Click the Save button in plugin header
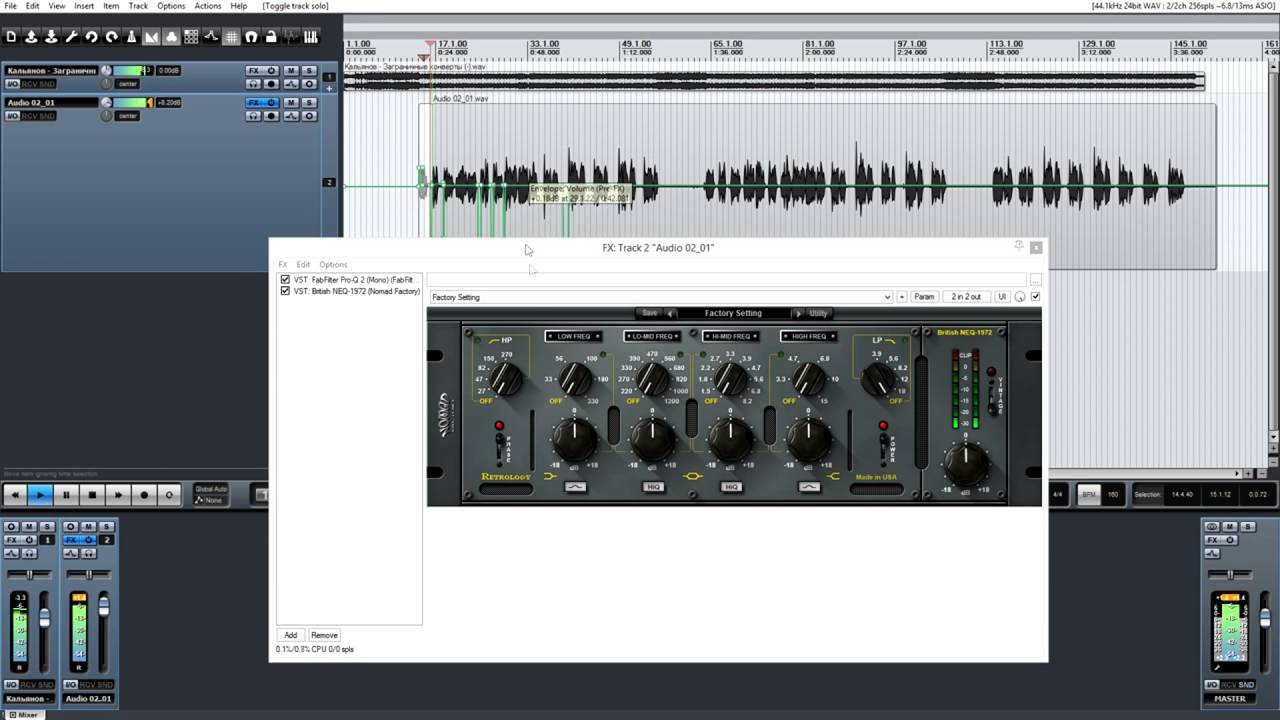Viewport: 1280px width, 720px height. pyautogui.click(x=650, y=313)
